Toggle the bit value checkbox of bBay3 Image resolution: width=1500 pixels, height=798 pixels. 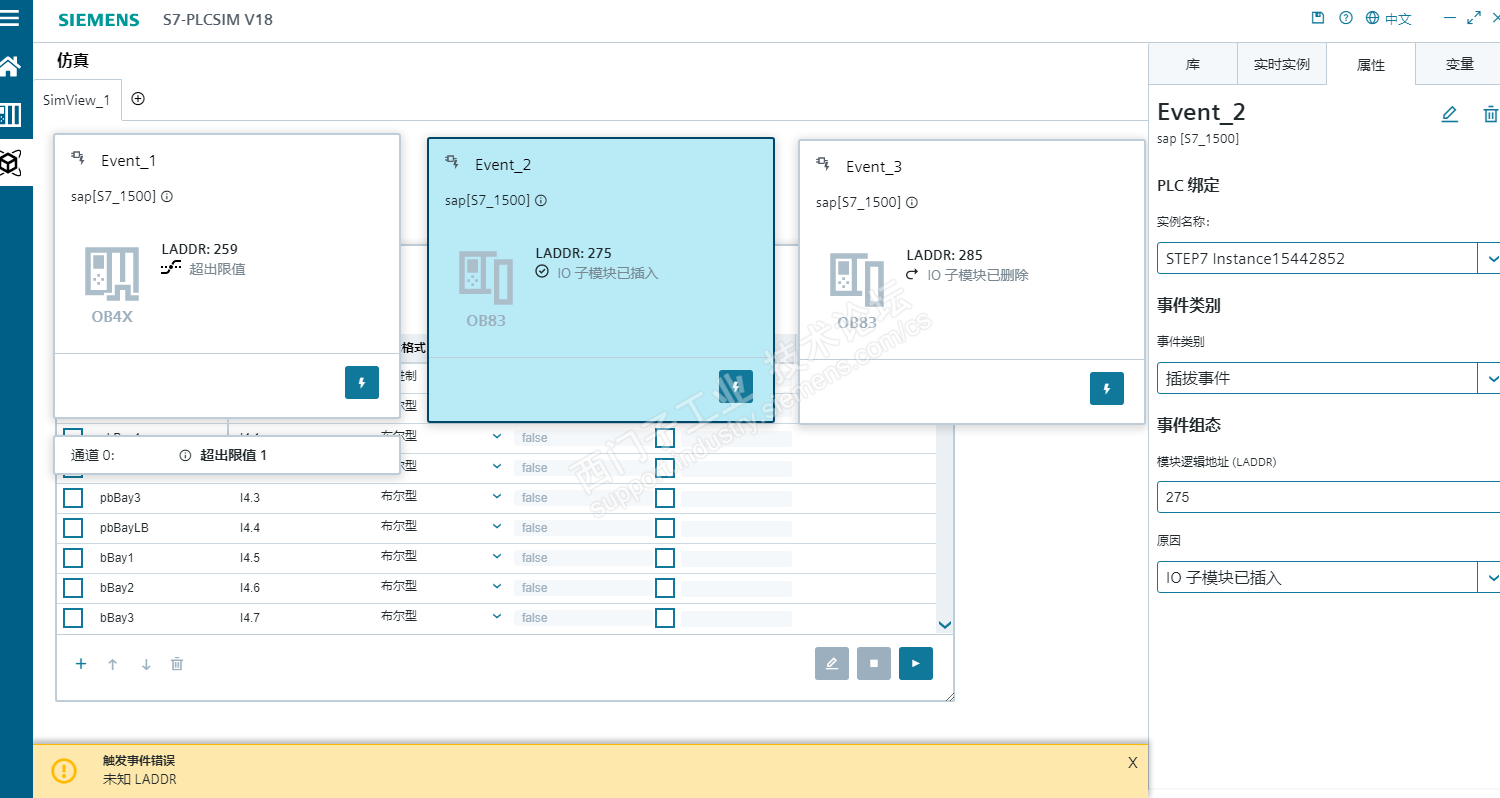pyautogui.click(x=665, y=618)
